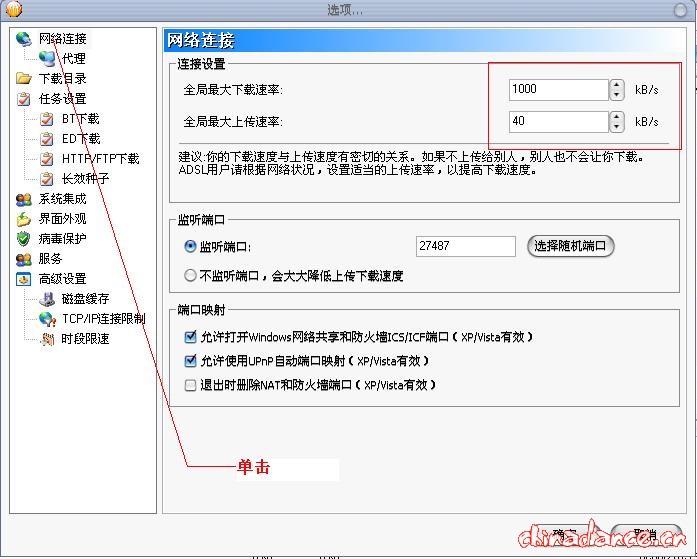The height and width of the screenshot is (559, 697).
Task: Click the 病毒保护 shield icon
Action: coord(23,239)
